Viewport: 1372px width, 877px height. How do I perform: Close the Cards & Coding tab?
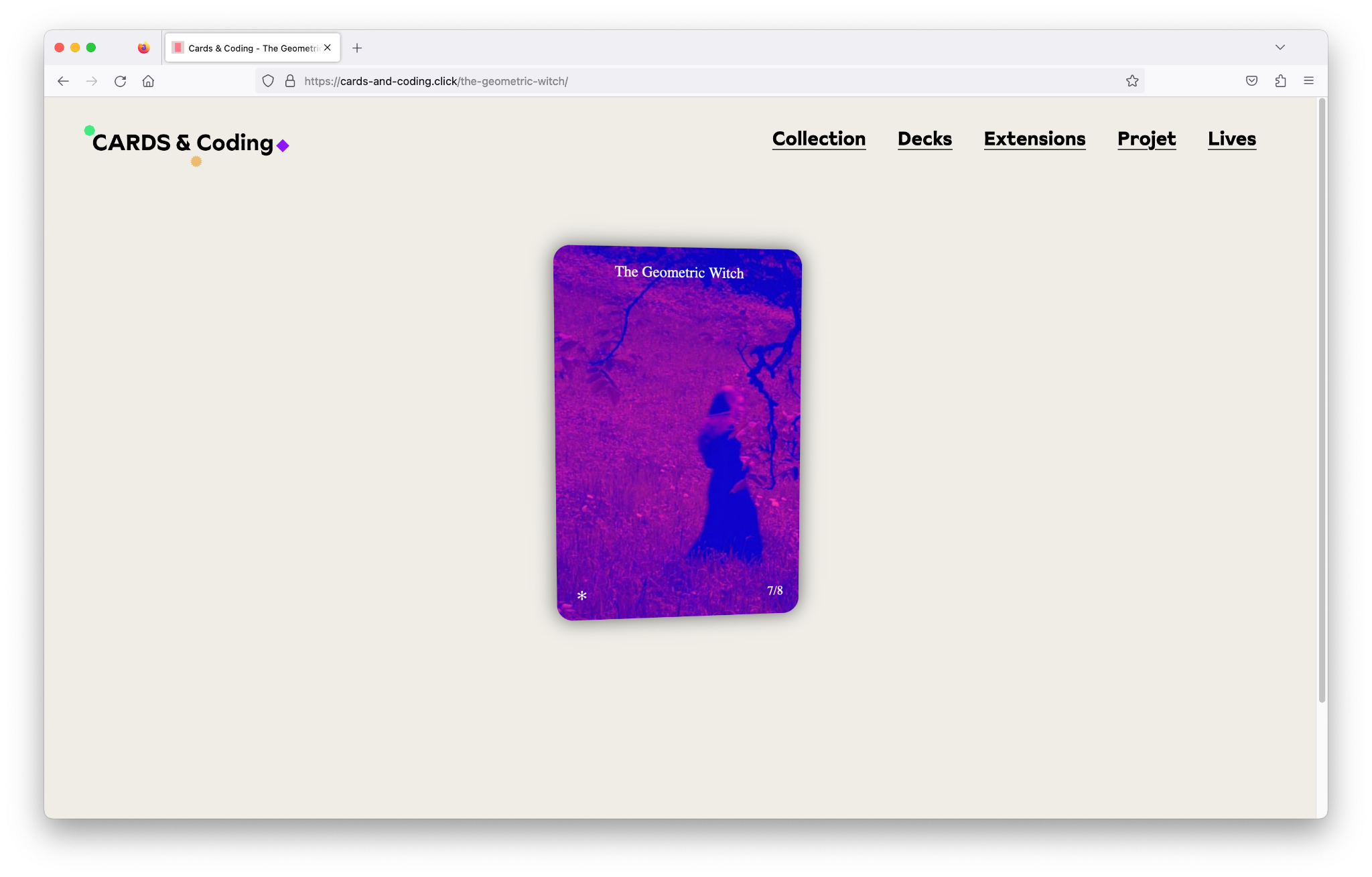(x=328, y=48)
